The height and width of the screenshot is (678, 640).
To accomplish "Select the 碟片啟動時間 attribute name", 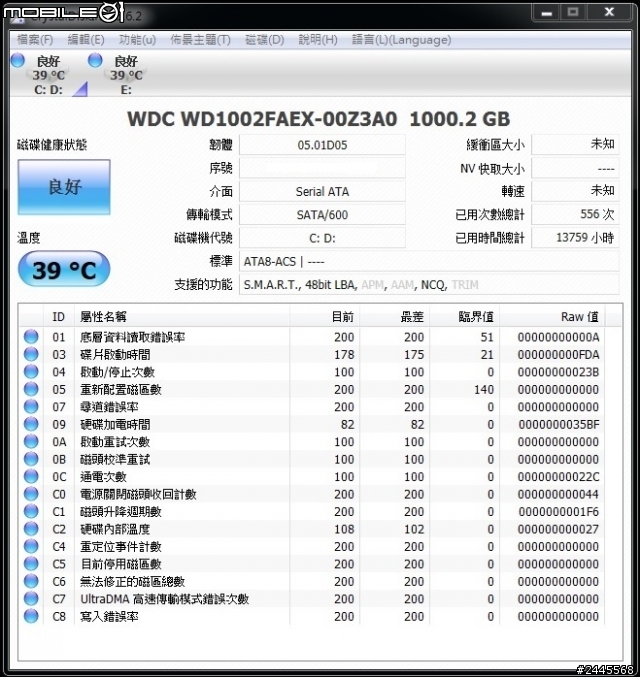I will point(115,355).
